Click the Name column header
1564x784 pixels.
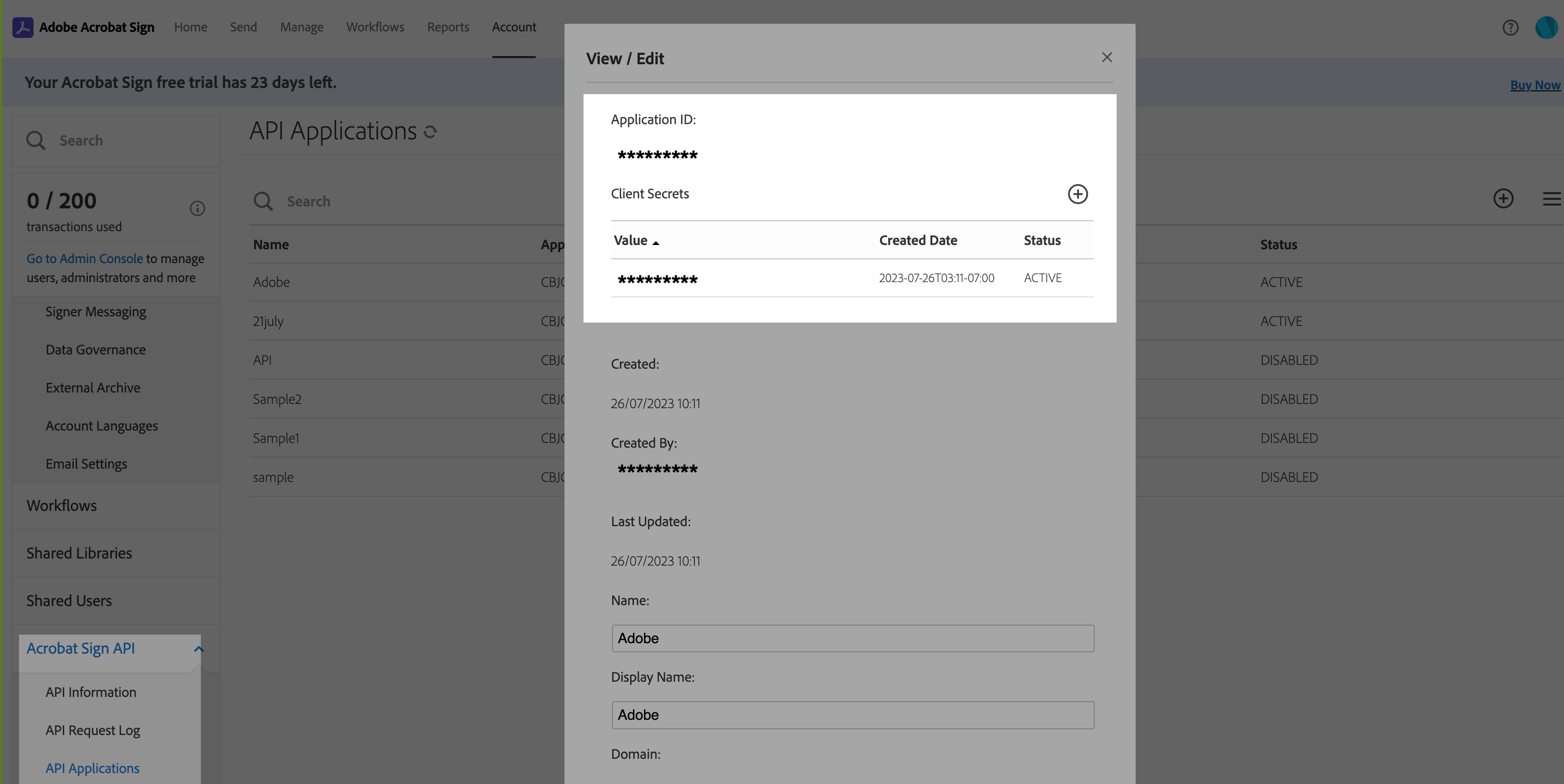tap(271, 245)
